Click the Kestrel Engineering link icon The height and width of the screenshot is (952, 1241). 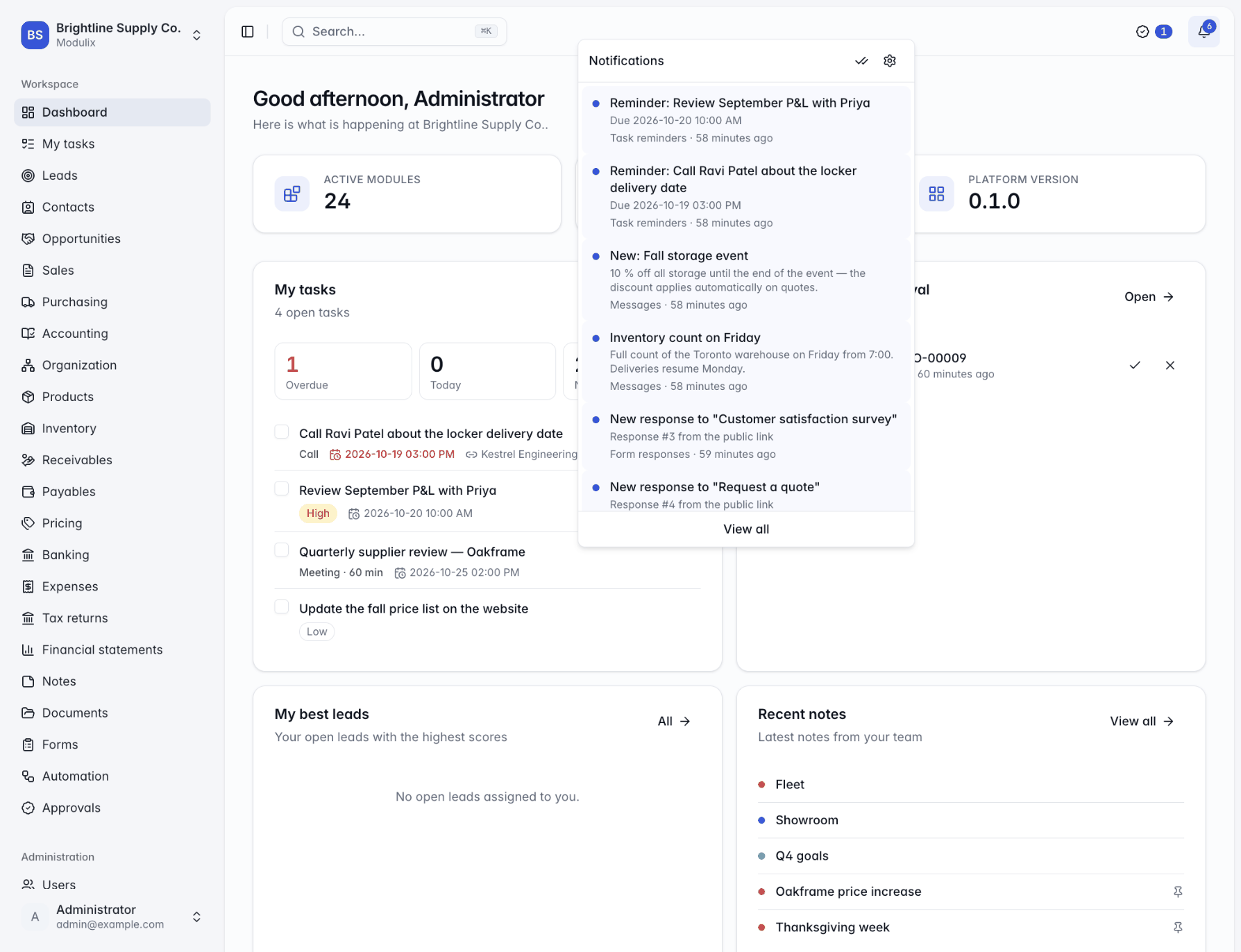coord(471,454)
